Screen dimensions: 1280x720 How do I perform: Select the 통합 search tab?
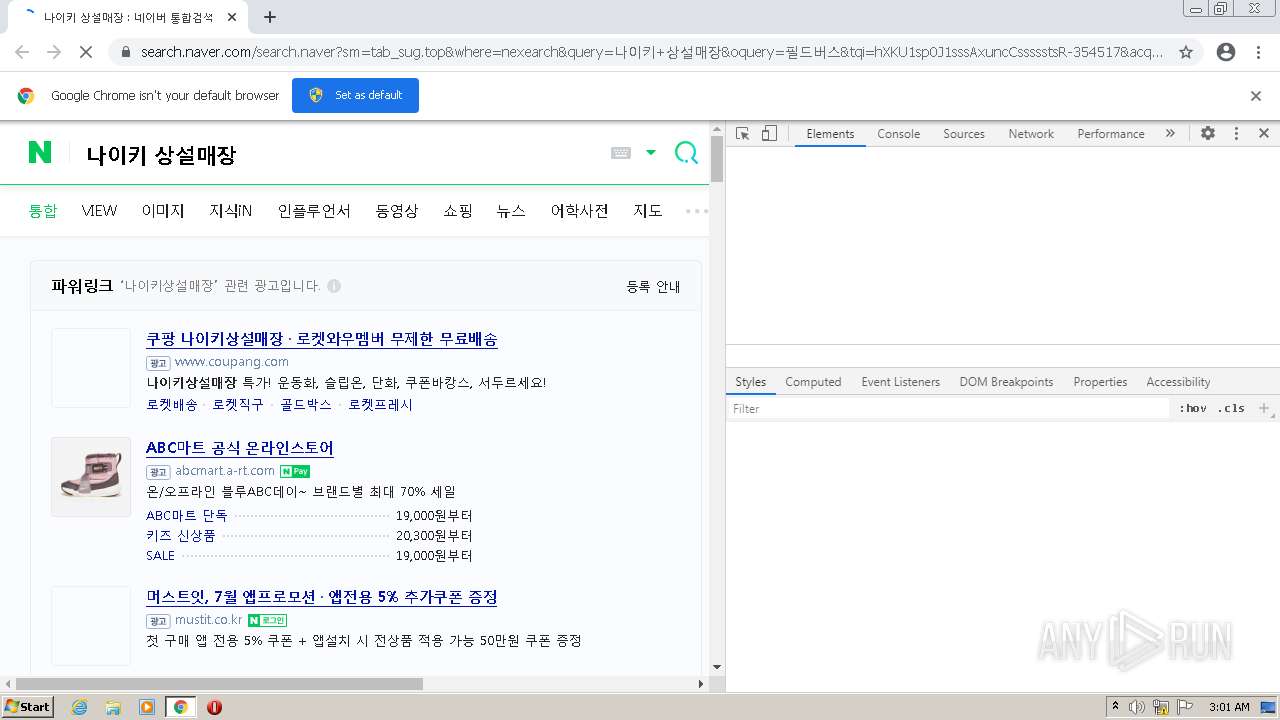point(43,211)
